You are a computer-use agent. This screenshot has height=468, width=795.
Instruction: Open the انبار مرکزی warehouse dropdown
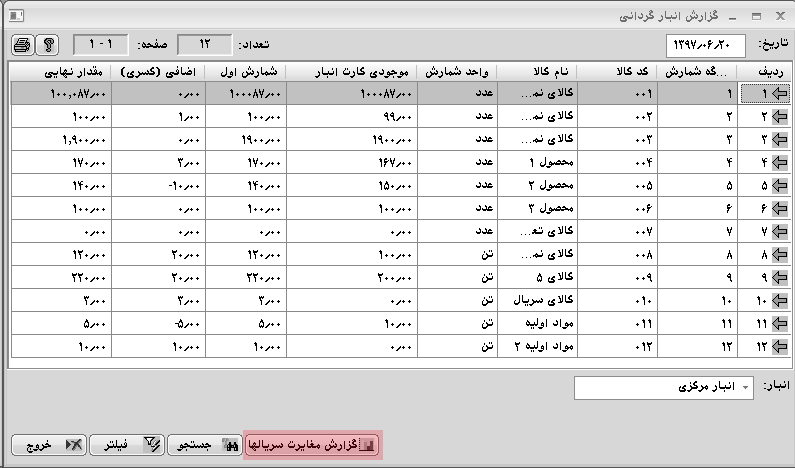[x=745, y=387]
